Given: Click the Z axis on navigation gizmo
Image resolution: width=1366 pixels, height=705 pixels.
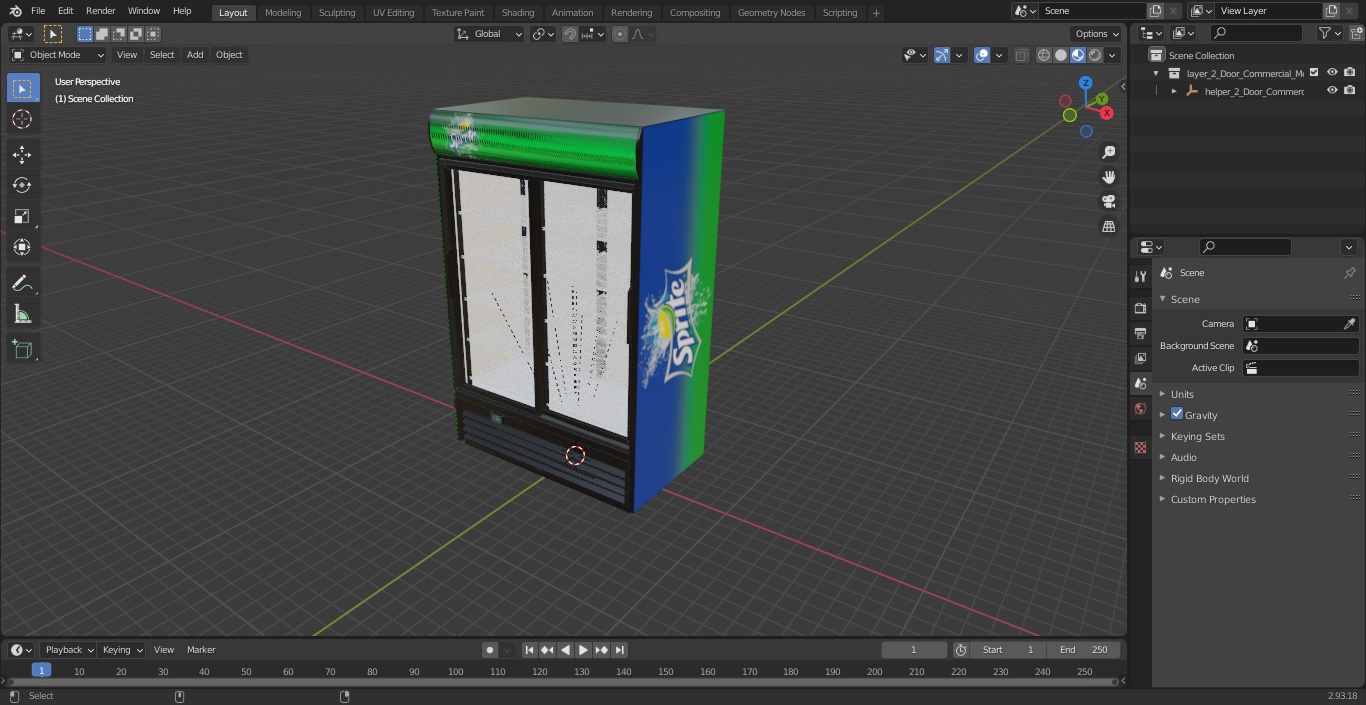Looking at the screenshot, I should coord(1086,83).
